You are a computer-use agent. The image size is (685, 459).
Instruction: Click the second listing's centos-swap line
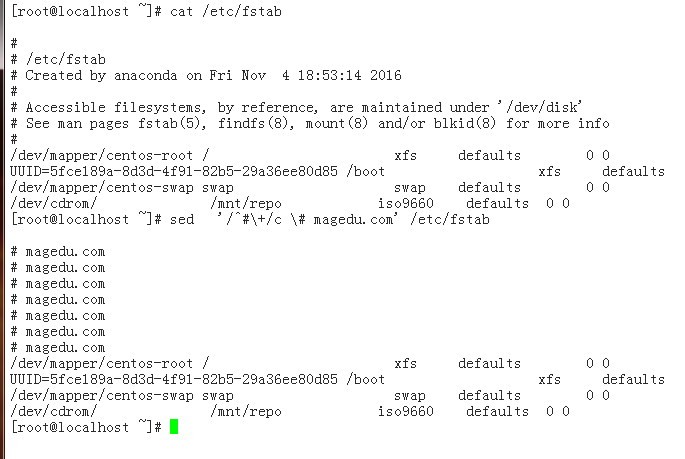310,396
